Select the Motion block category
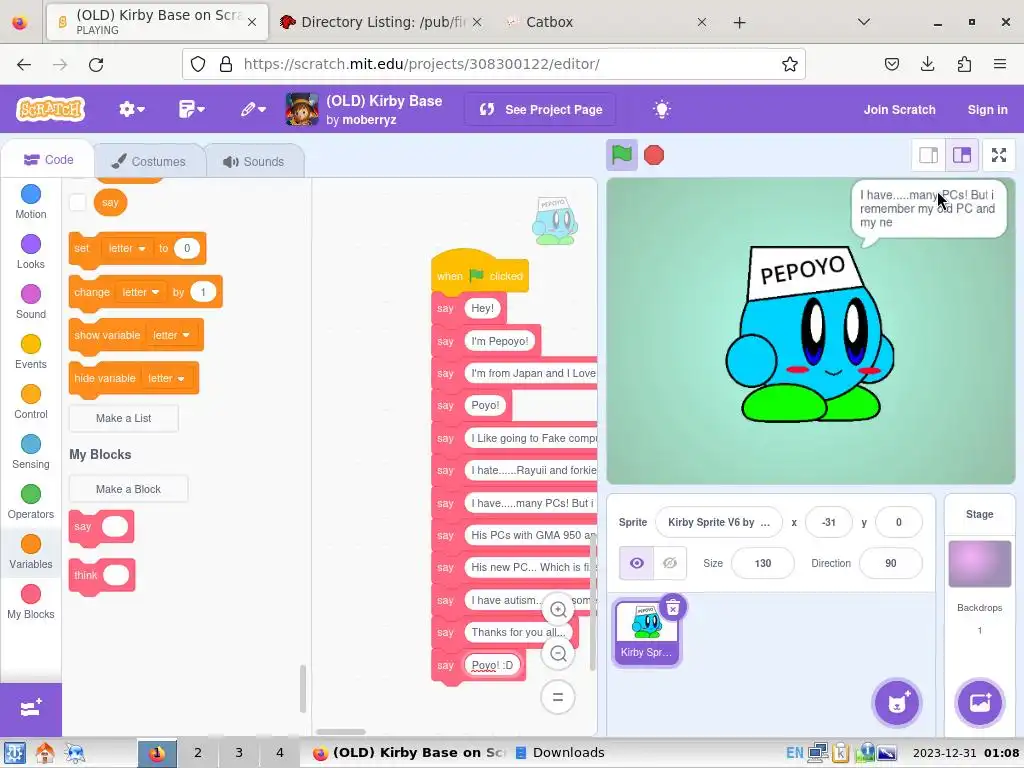 pyautogui.click(x=31, y=202)
